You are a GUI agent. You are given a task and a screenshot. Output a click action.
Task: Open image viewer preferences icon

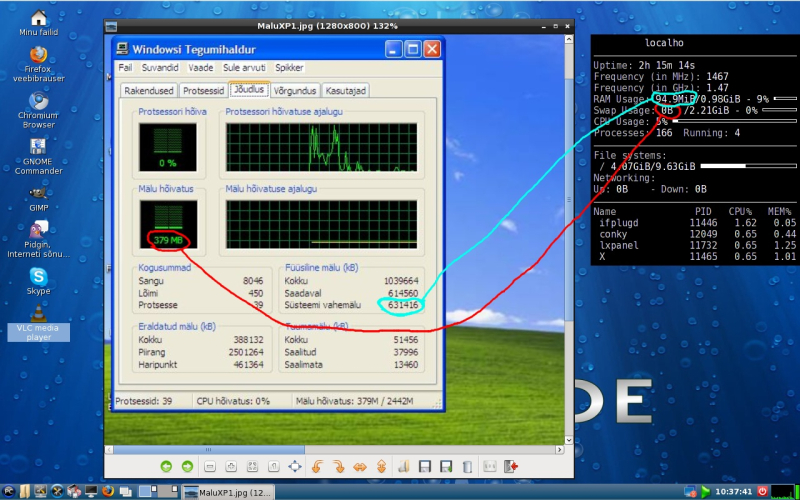pos(490,466)
